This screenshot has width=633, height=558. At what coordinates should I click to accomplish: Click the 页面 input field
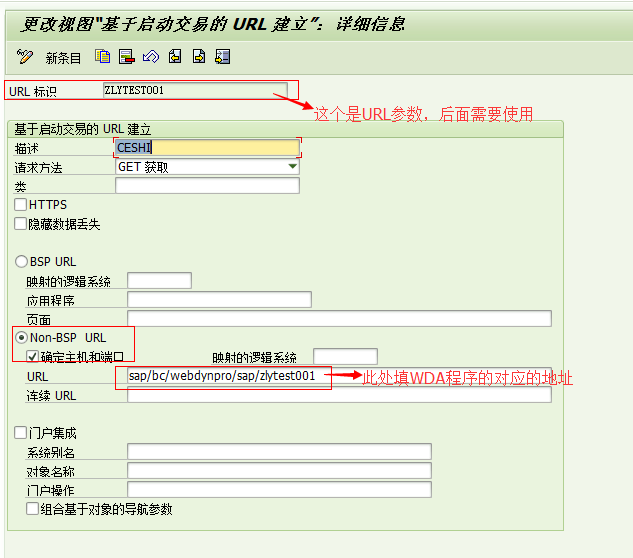(339, 319)
